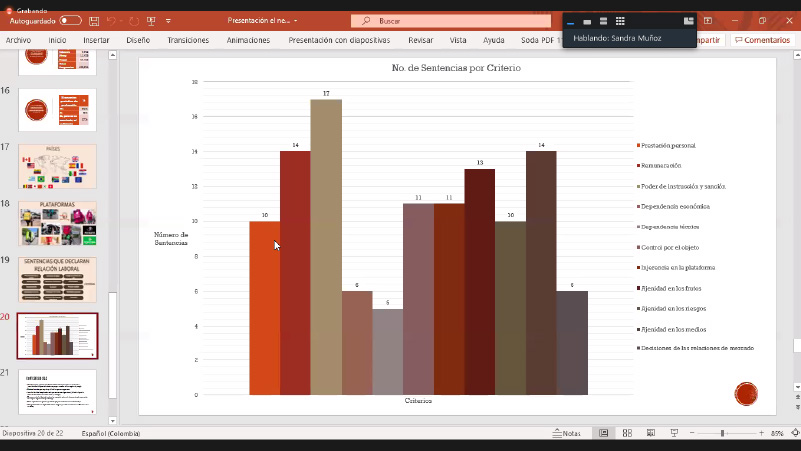Screen dimensions: 801x451
Task: Open the Soda PDF tab
Action: (540, 40)
